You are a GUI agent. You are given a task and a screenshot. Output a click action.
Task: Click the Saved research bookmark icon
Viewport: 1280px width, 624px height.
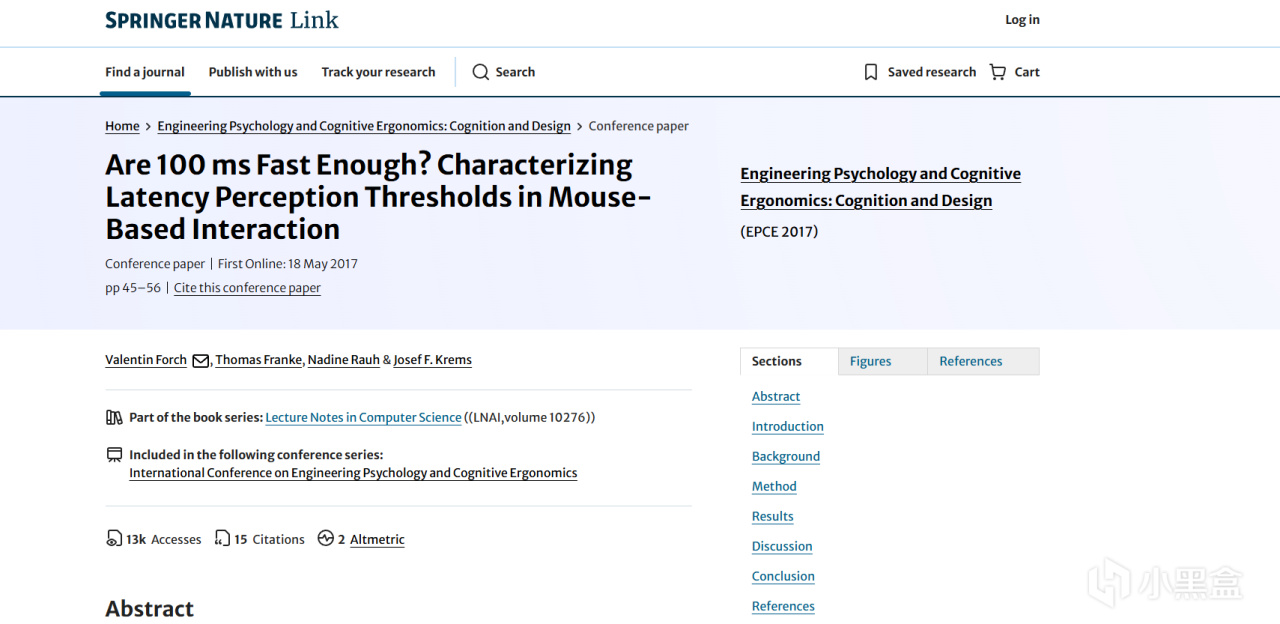click(x=871, y=72)
